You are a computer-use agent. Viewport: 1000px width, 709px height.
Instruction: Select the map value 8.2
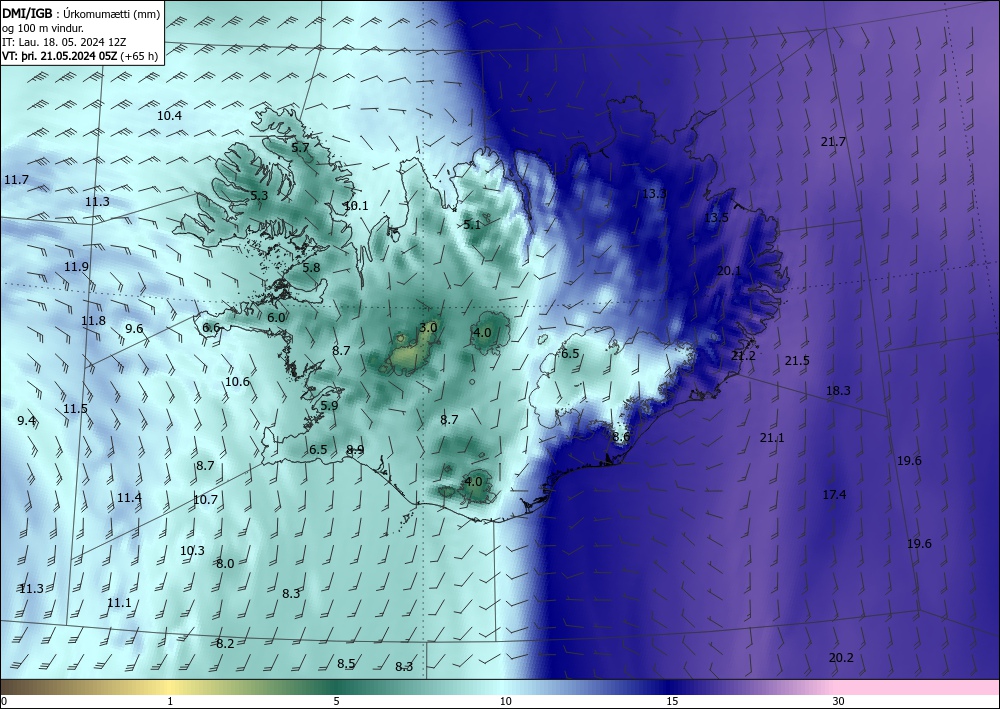(x=225, y=644)
